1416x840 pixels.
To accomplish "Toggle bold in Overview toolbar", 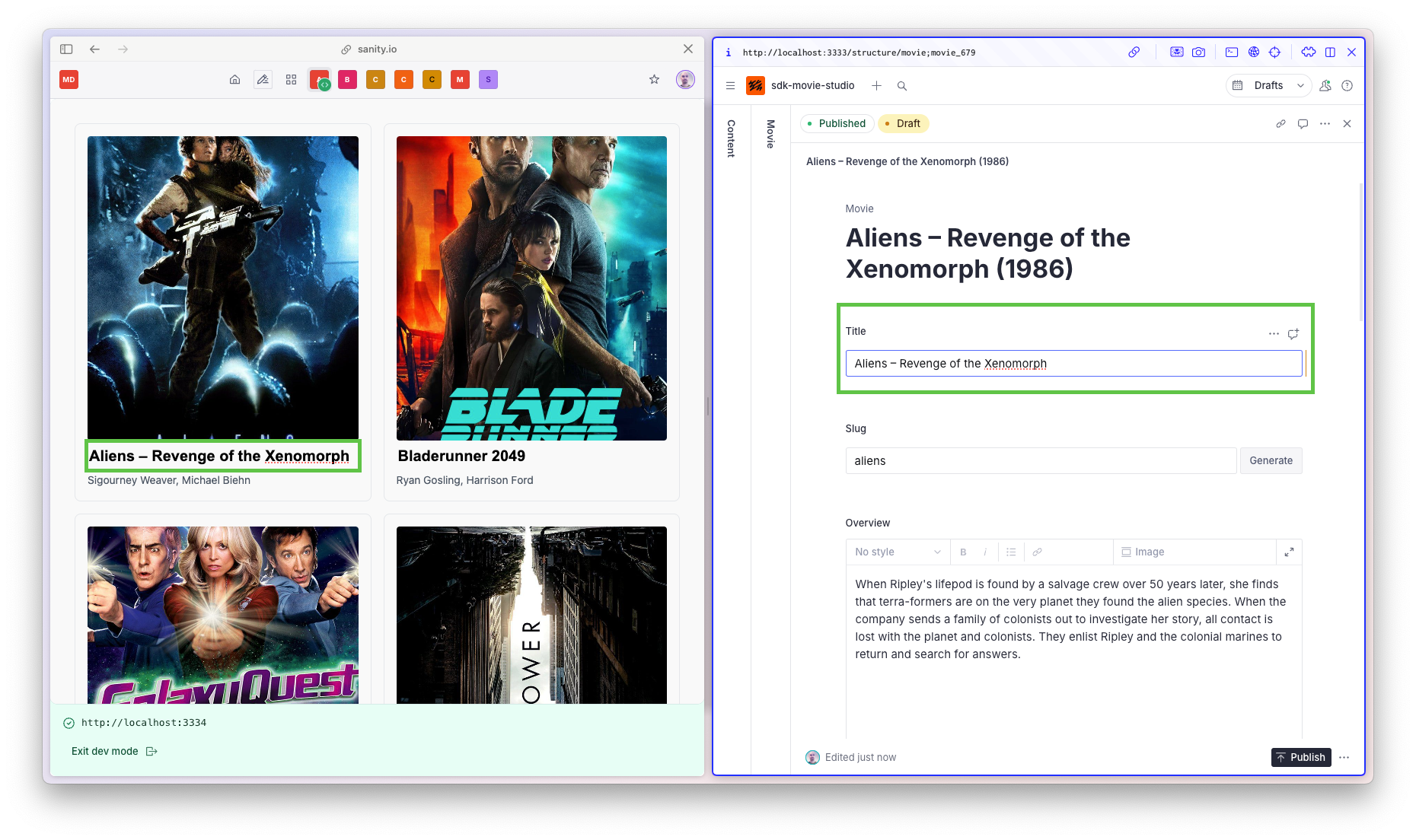I will [963, 552].
